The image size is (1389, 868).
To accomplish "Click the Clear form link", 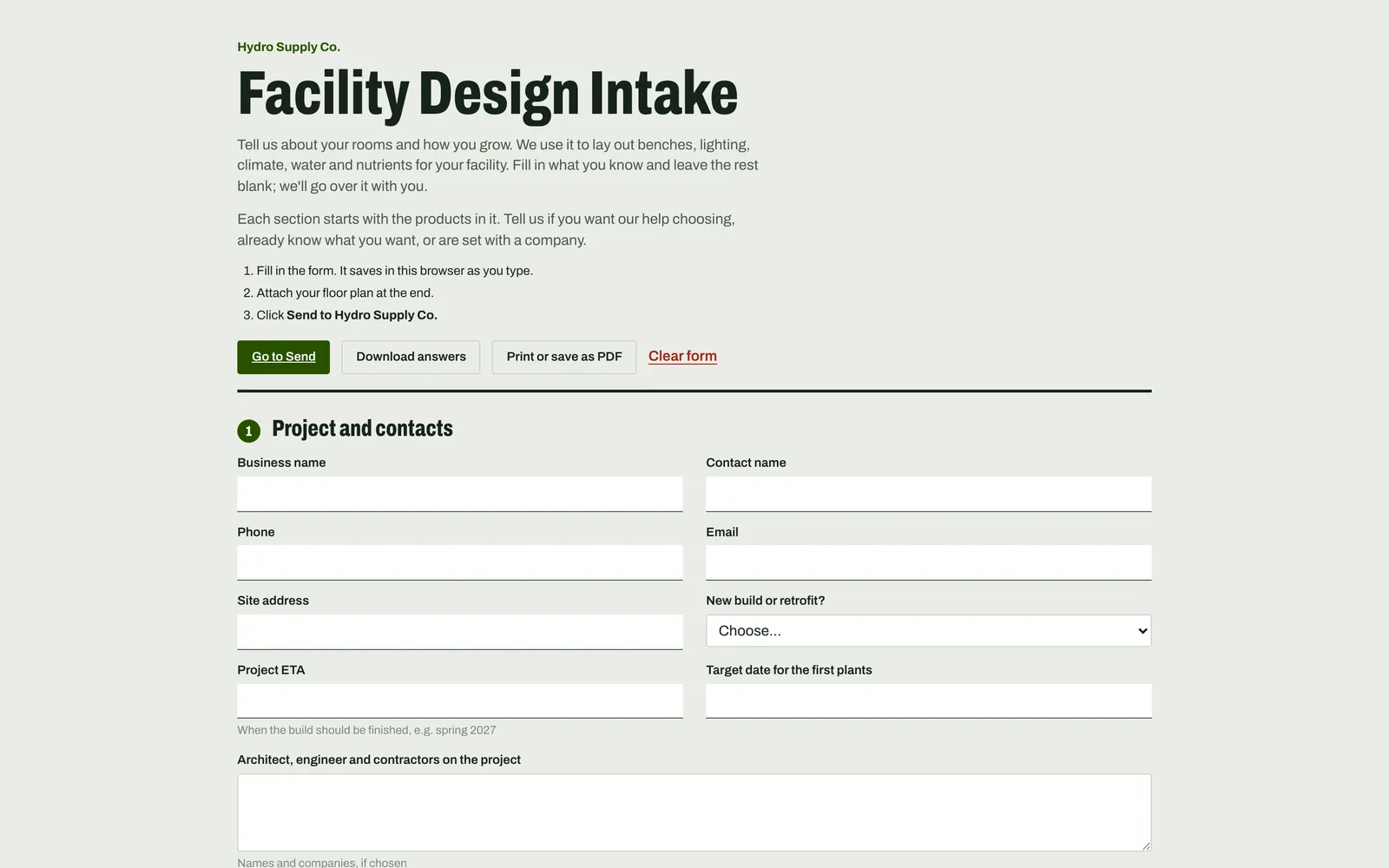I will click(682, 356).
